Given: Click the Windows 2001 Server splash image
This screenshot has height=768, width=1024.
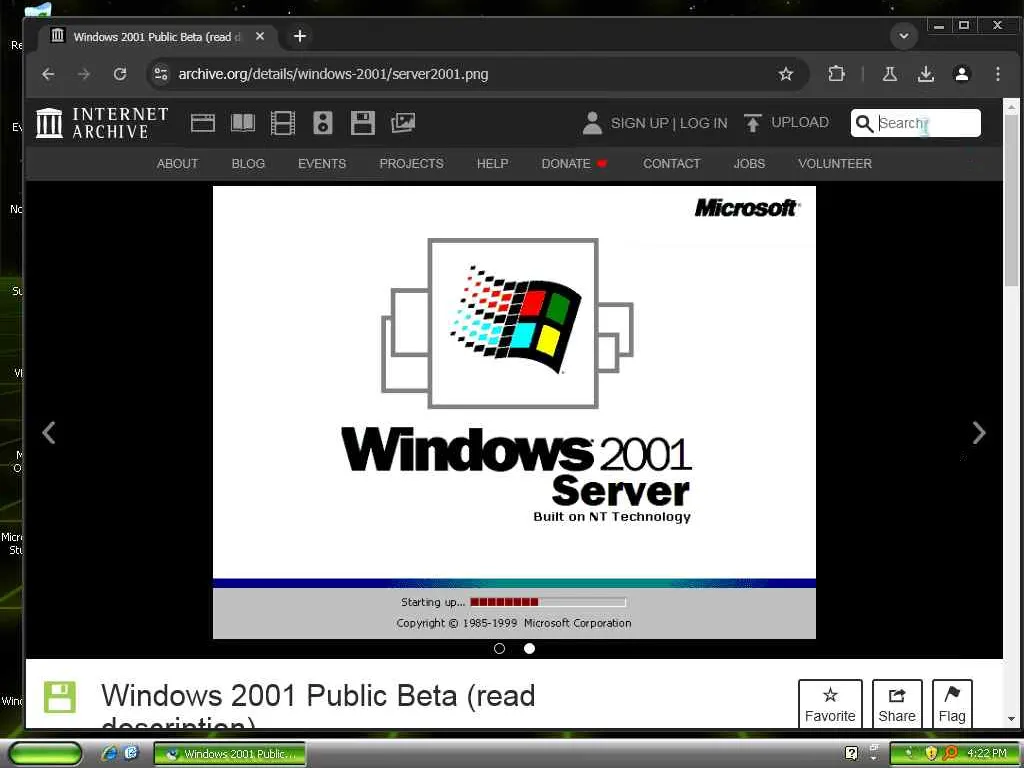Looking at the screenshot, I should (x=514, y=412).
